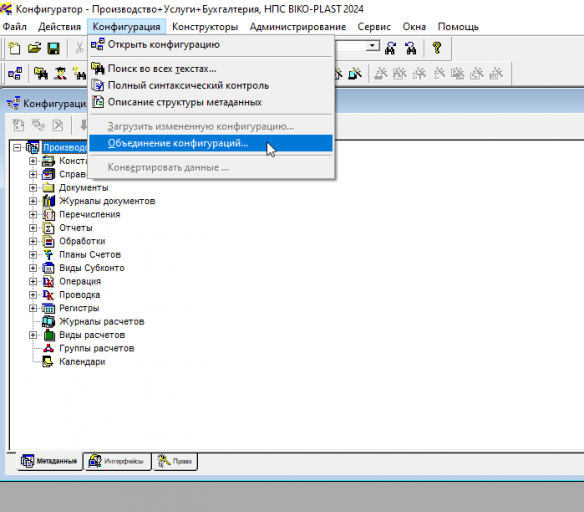Click the Save floppy disk icon
The width and height of the screenshot is (584, 512).
pyautogui.click(x=54, y=48)
